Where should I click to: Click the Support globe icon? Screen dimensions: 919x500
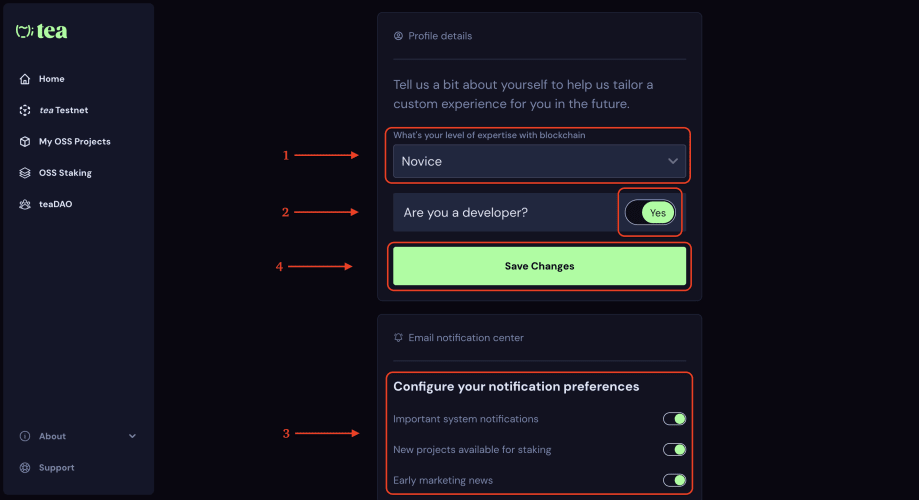tap(25, 468)
